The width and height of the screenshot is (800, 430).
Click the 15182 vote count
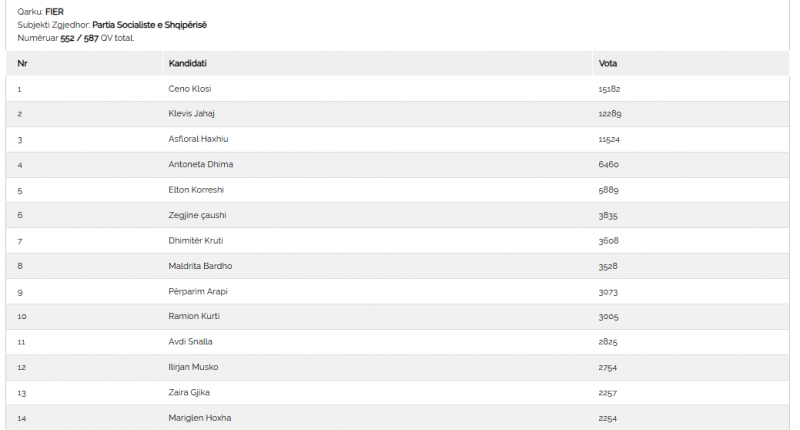609,89
